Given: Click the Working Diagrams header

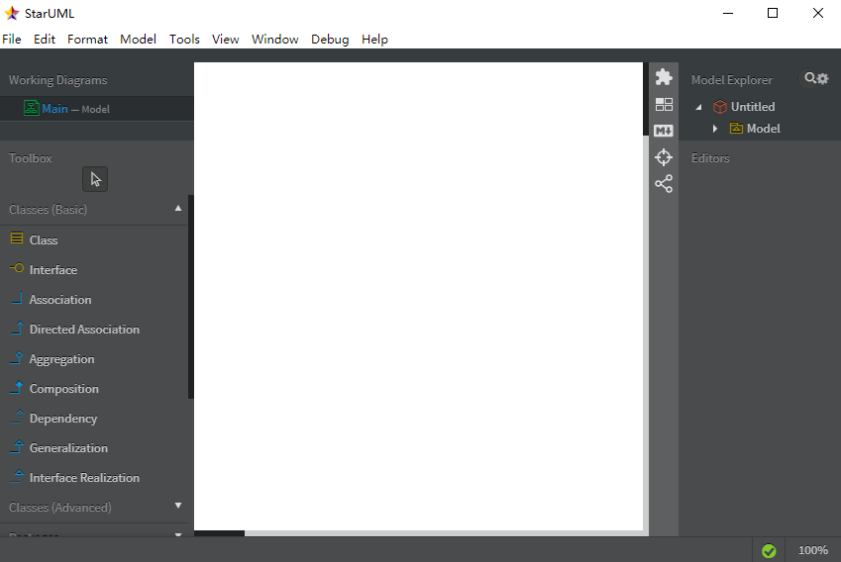Looking at the screenshot, I should [x=58, y=80].
